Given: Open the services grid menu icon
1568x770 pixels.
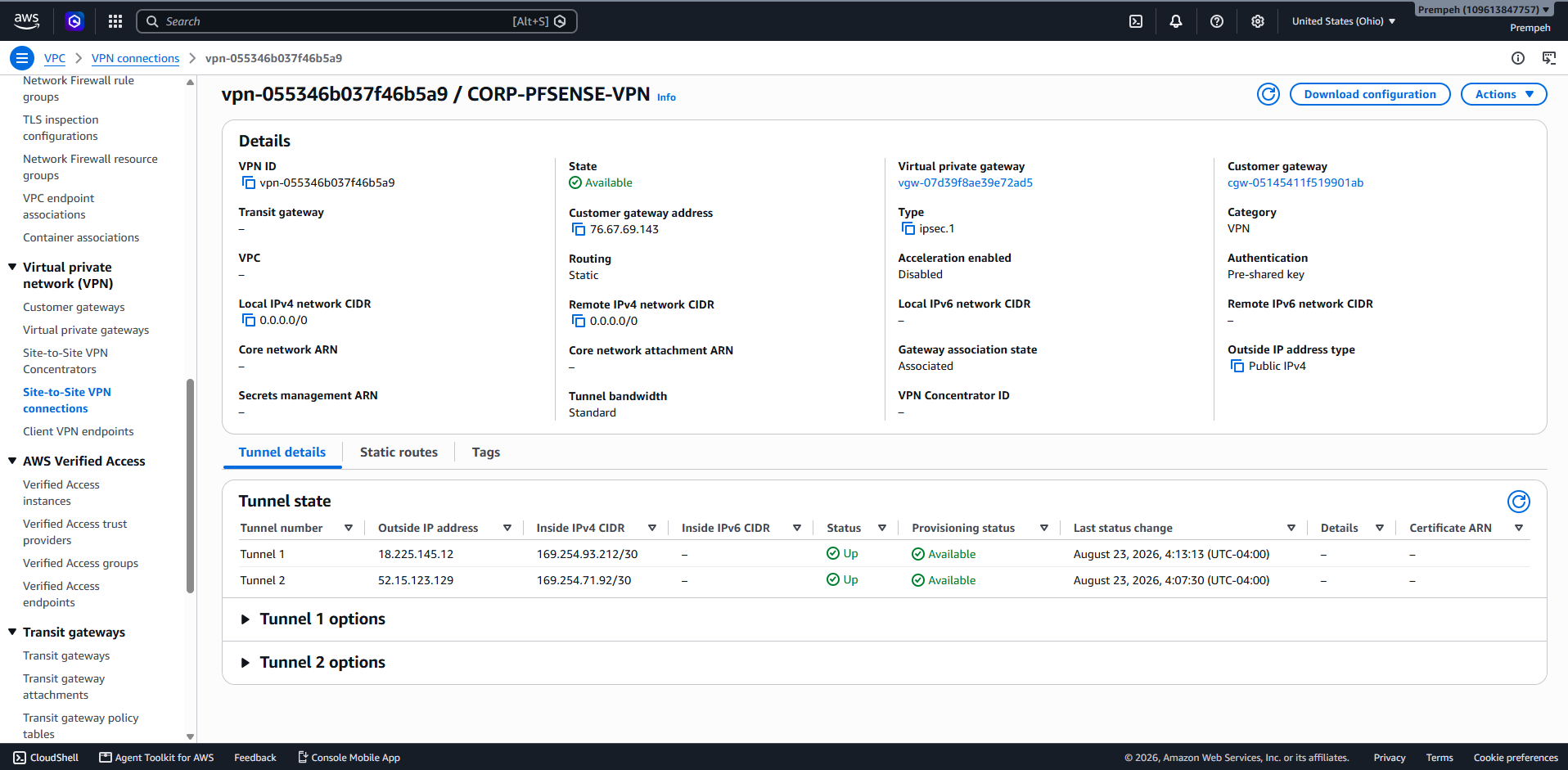Looking at the screenshot, I should pos(115,21).
